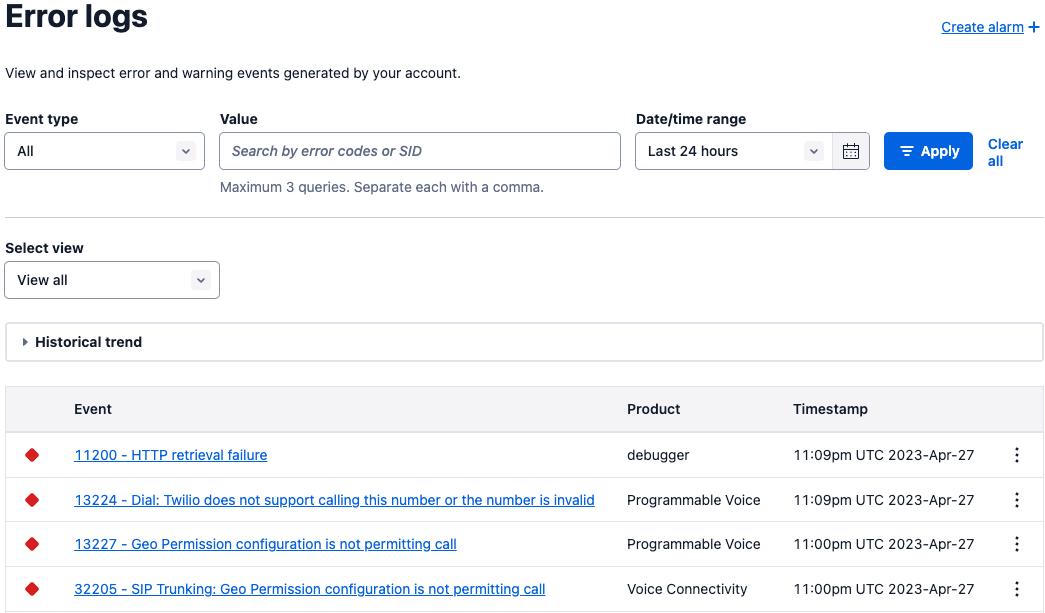Click the Apply button

[x=928, y=150]
